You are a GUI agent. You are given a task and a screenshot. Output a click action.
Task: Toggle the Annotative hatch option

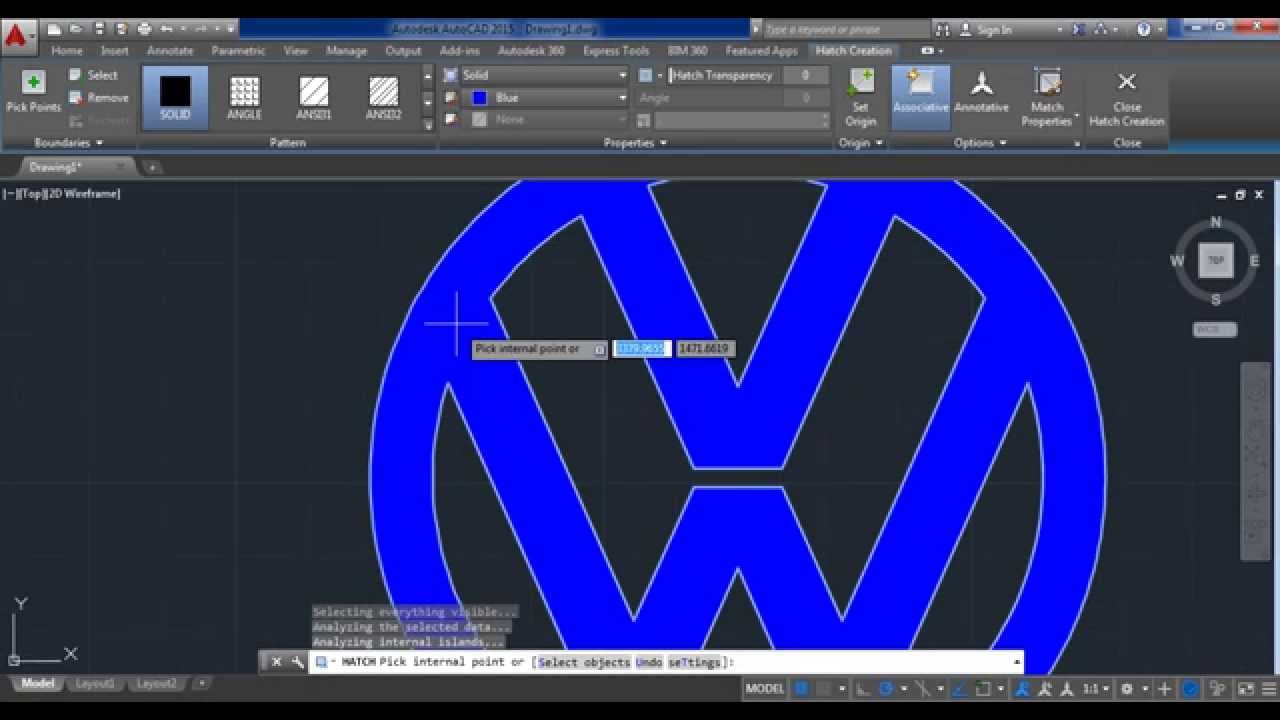tap(981, 91)
